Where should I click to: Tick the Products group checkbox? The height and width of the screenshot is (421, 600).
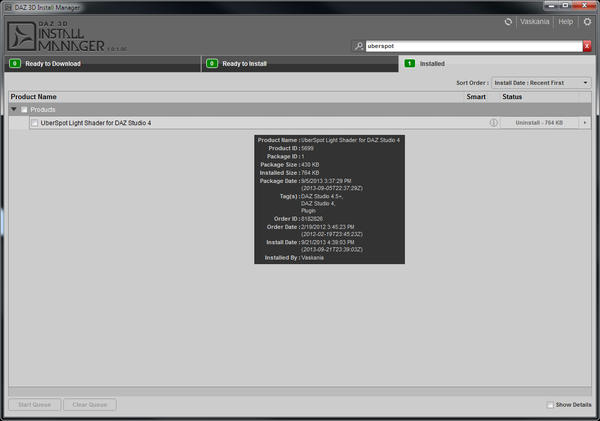tap(24, 110)
